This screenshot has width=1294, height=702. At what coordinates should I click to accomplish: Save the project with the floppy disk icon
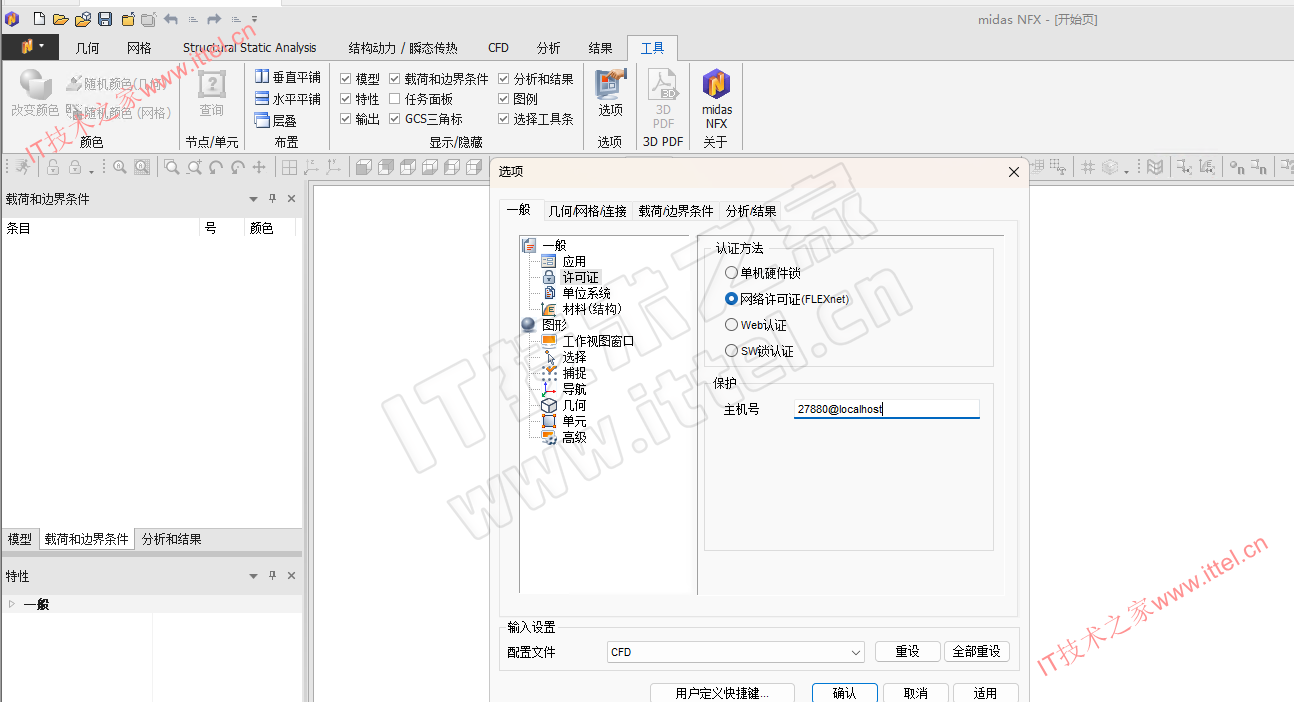(105, 19)
